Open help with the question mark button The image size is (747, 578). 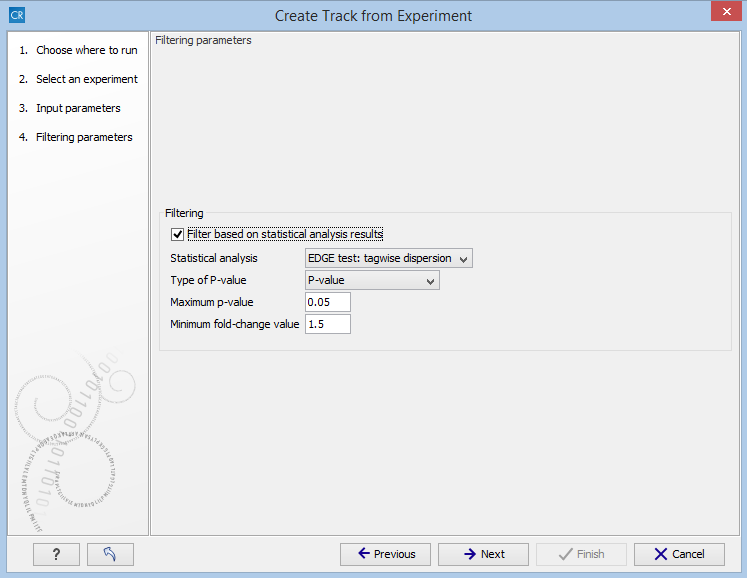[56, 554]
